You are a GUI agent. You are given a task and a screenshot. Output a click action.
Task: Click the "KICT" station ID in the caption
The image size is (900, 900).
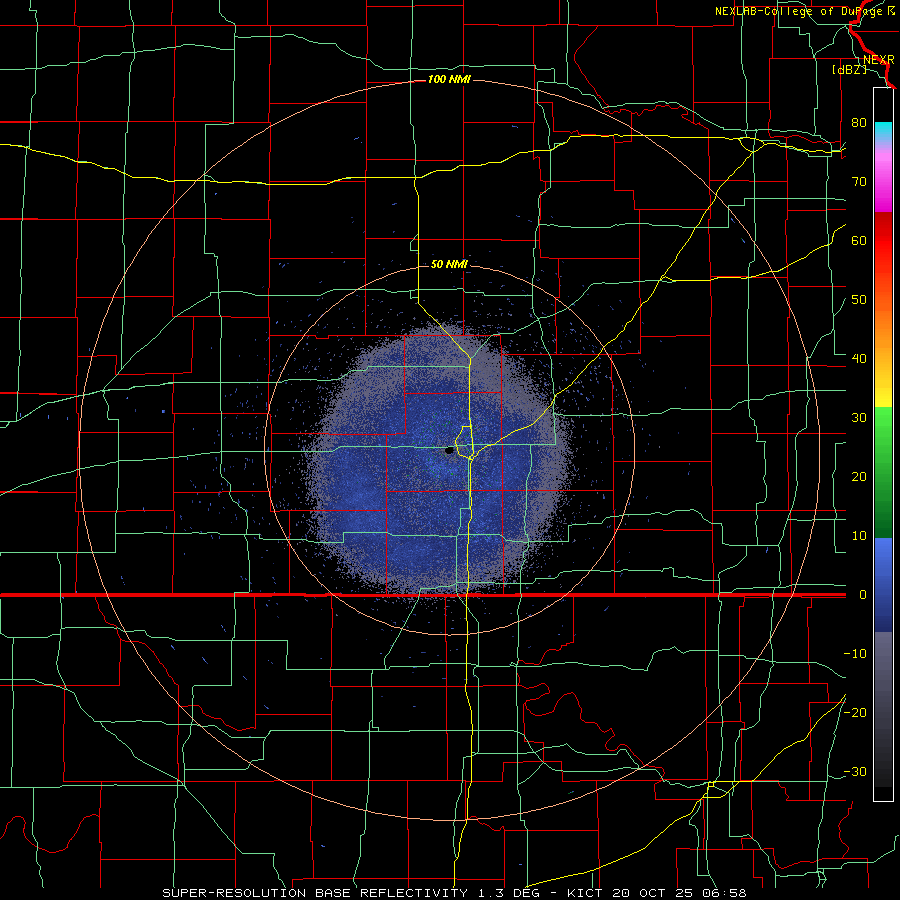(585, 893)
